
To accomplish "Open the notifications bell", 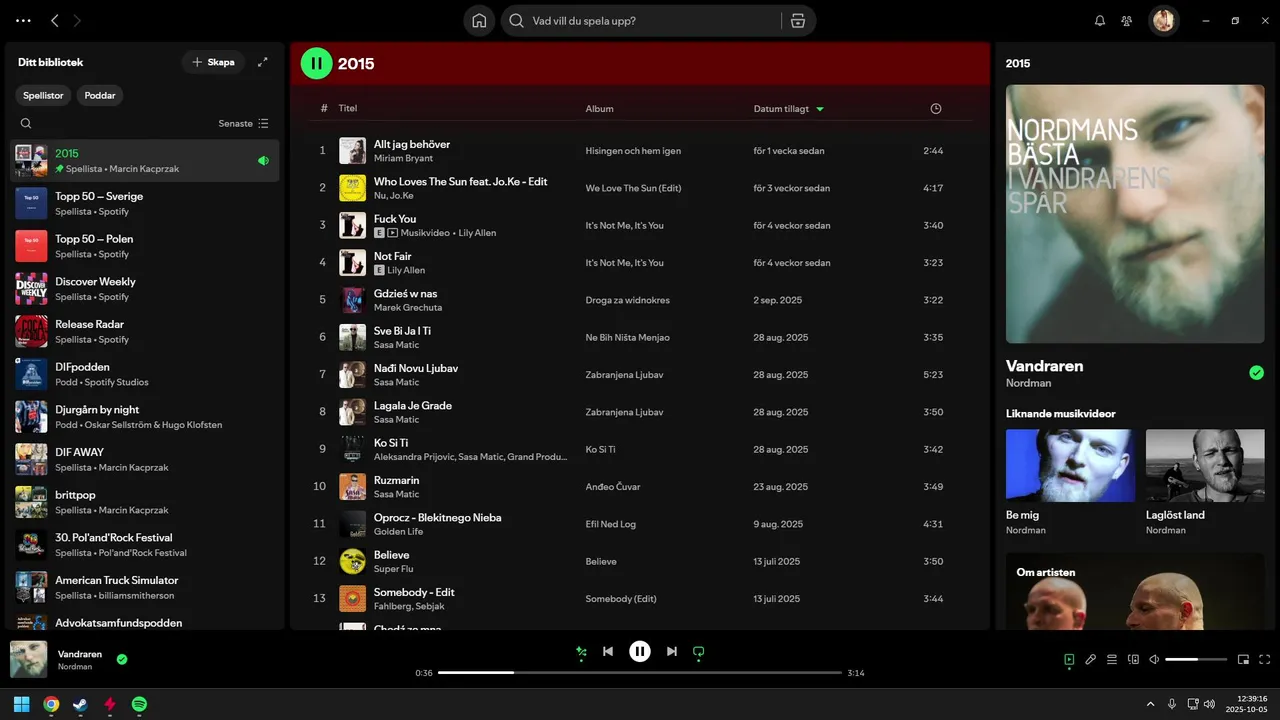I will pyautogui.click(x=1100, y=20).
